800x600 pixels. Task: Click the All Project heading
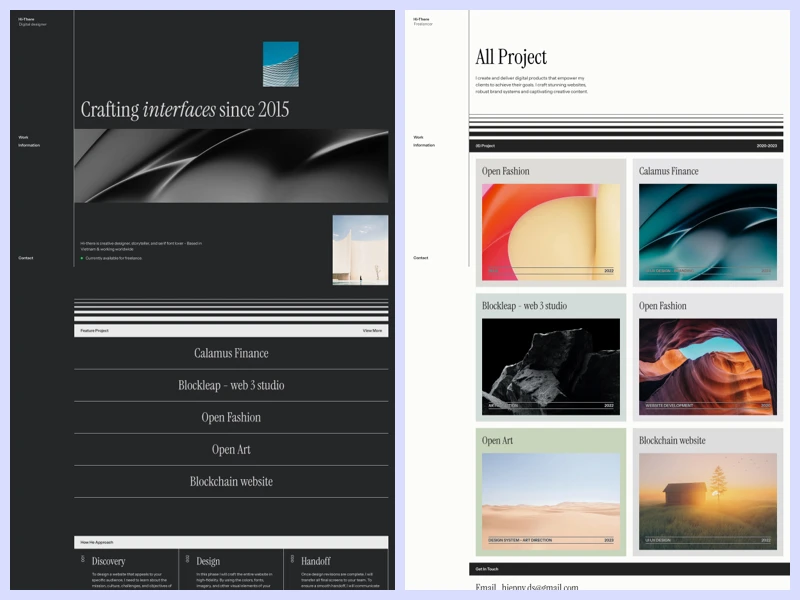coord(511,57)
